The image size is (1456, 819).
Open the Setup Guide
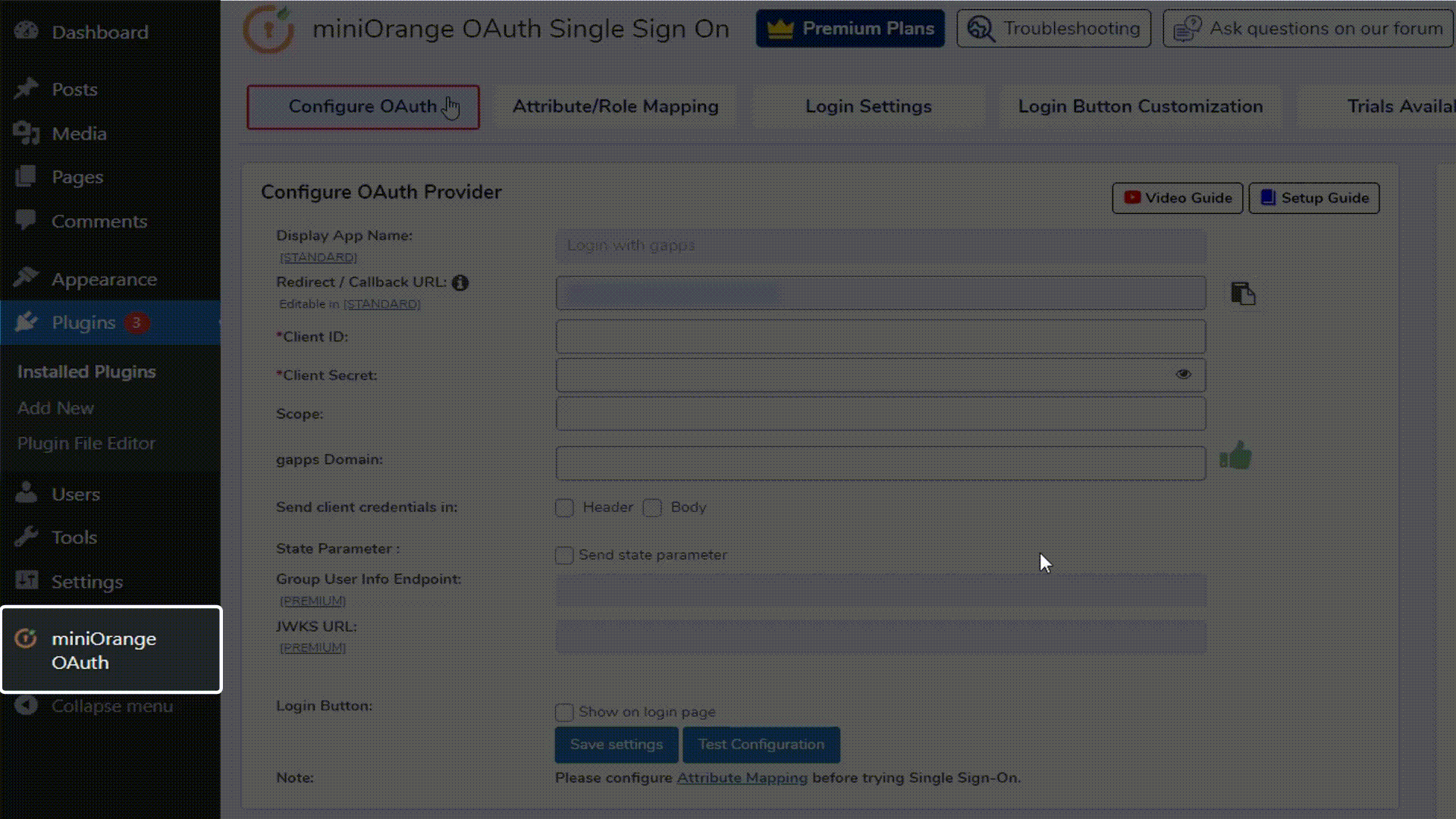pyautogui.click(x=1313, y=198)
